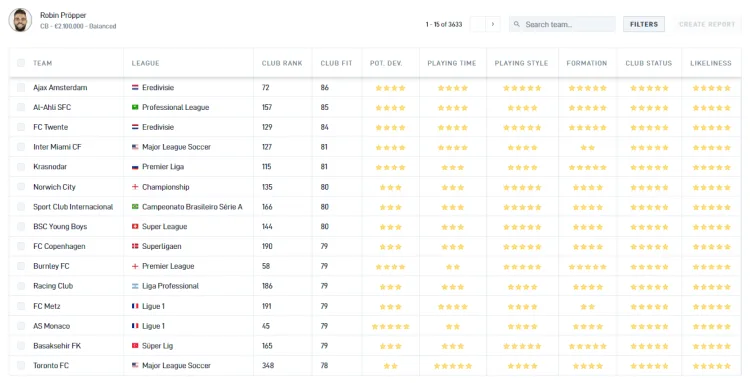Viewport: 750px width, 383px height.
Task: Sort by Club Rank column
Action: [x=282, y=63]
